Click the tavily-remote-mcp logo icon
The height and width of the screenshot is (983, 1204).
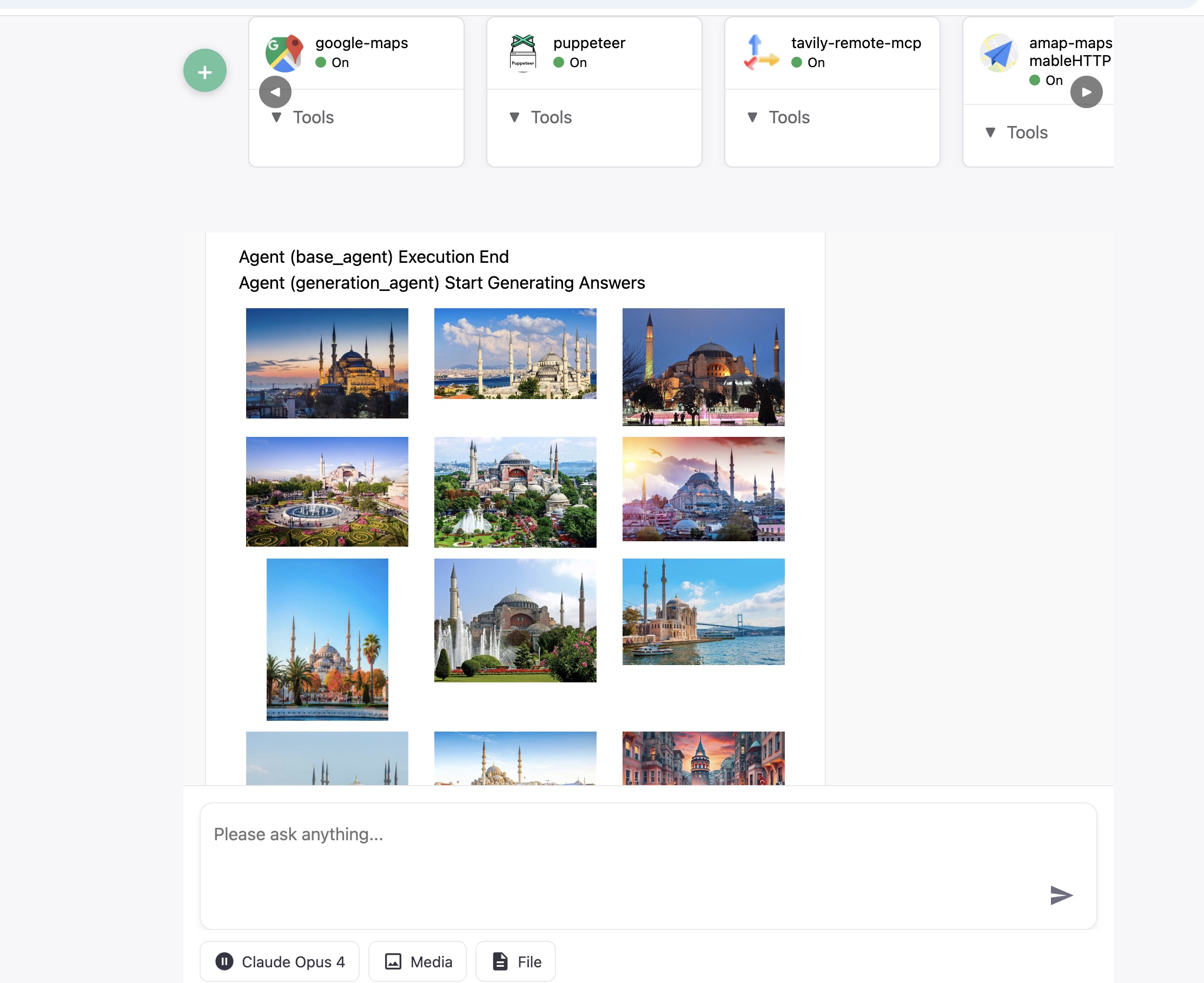click(x=760, y=52)
